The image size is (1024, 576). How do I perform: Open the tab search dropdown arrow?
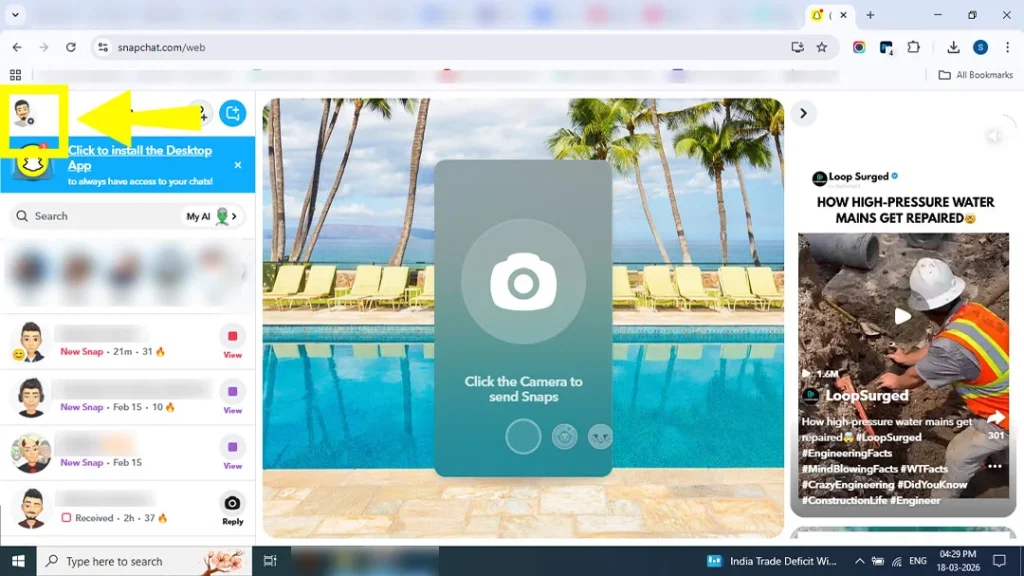[x=15, y=15]
